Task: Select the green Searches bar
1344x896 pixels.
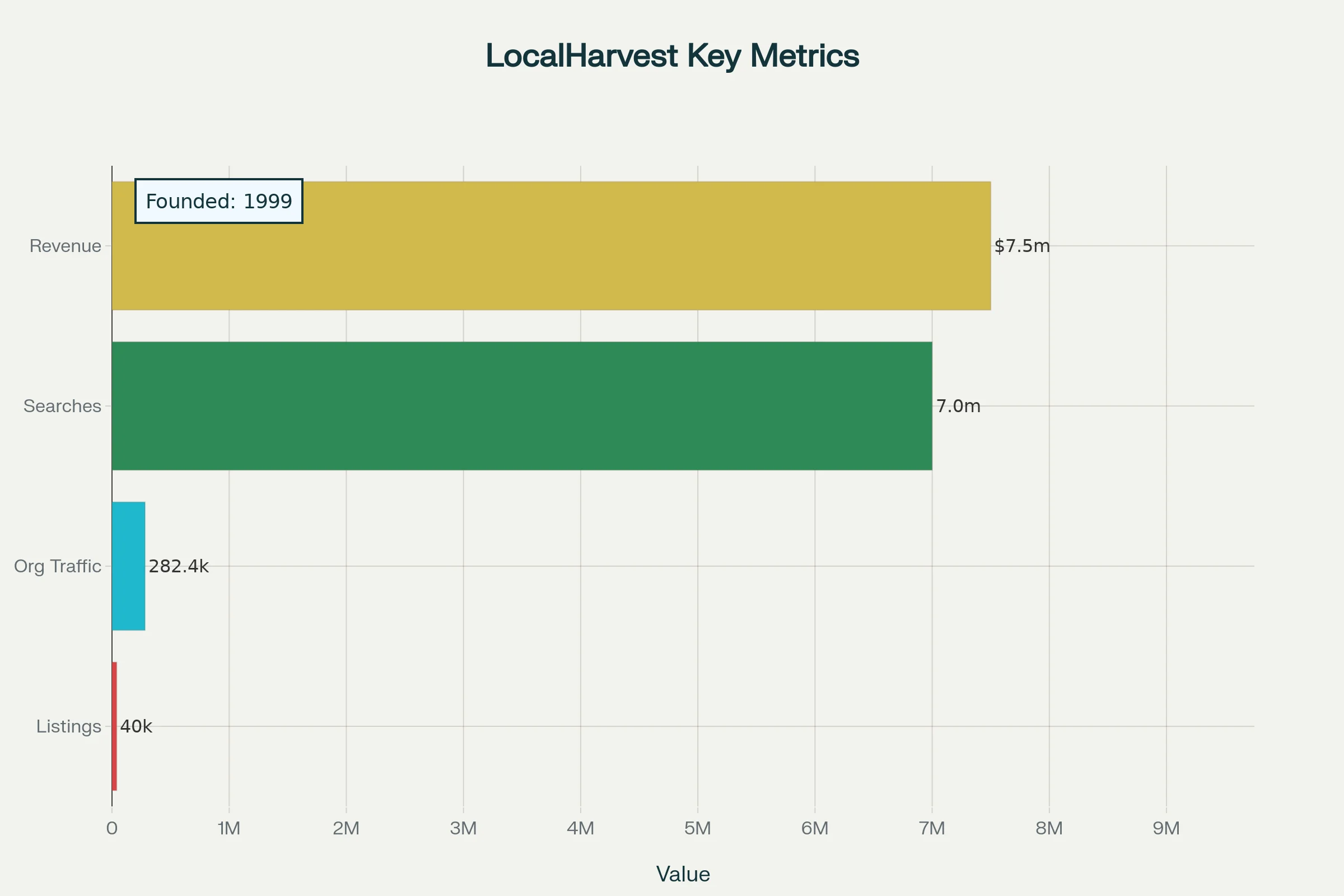Action: (x=514, y=405)
